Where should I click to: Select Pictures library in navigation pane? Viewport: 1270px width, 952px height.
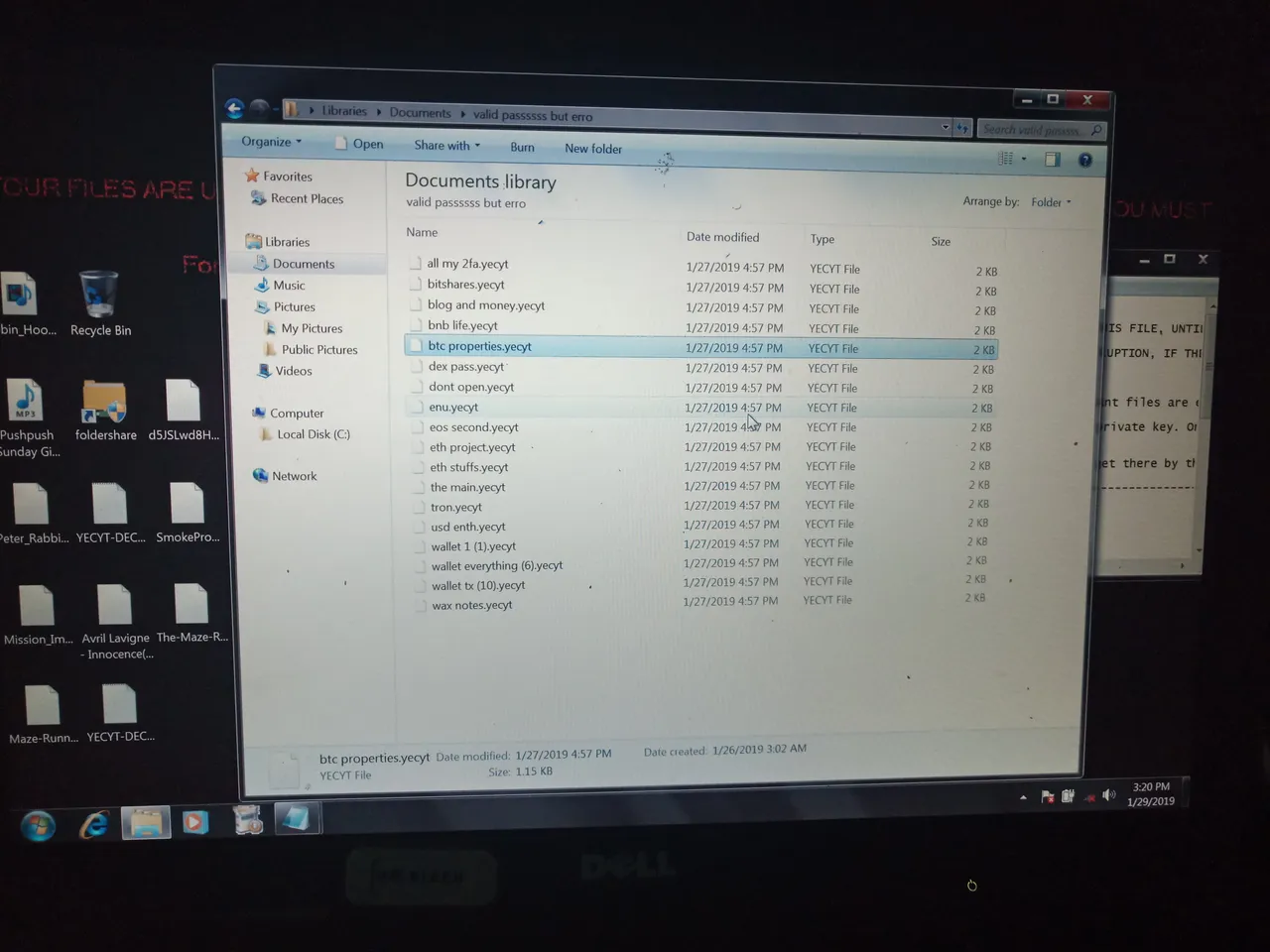286,306
